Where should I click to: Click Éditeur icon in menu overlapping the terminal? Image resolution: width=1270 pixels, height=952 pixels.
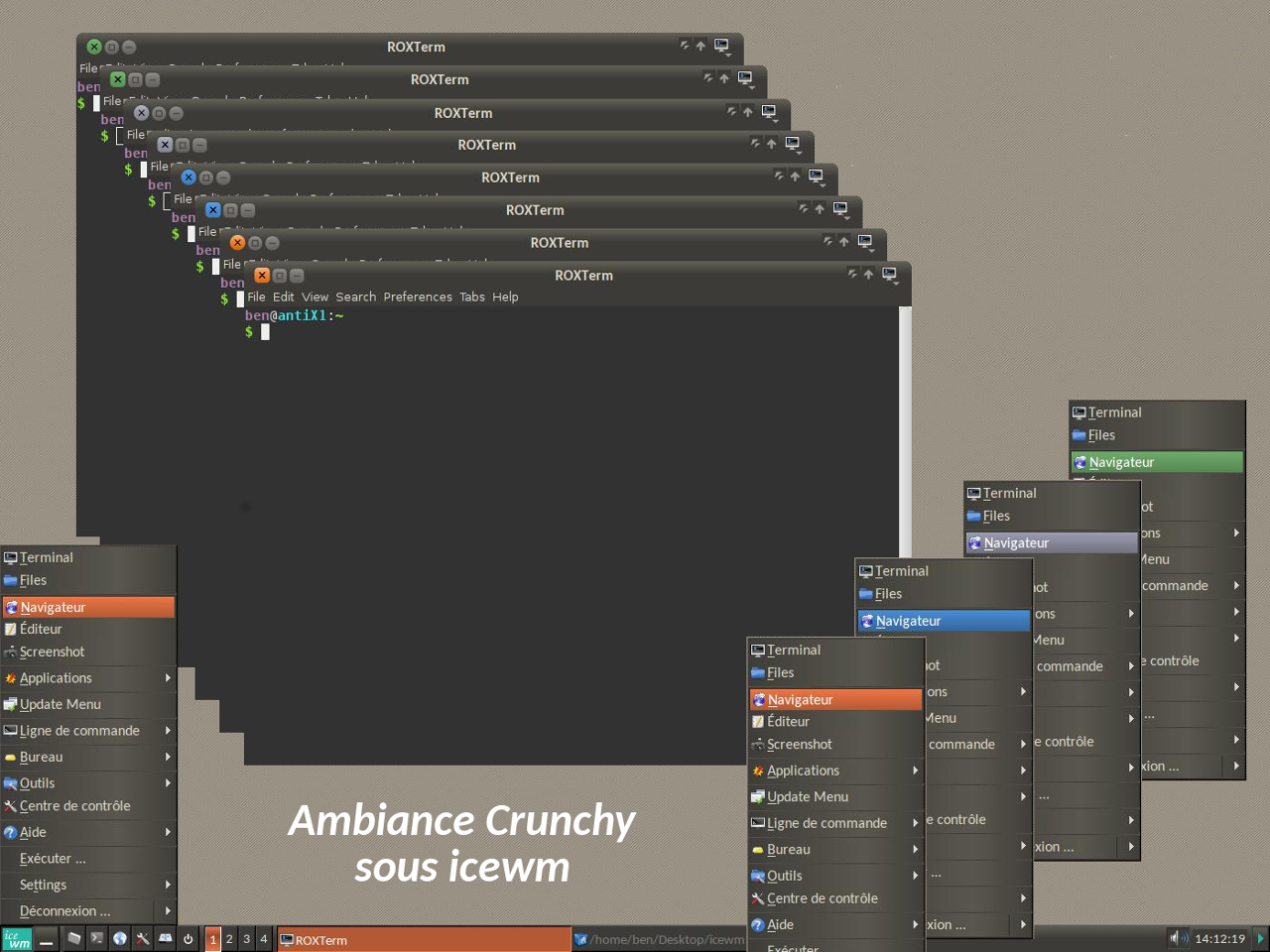pos(11,629)
